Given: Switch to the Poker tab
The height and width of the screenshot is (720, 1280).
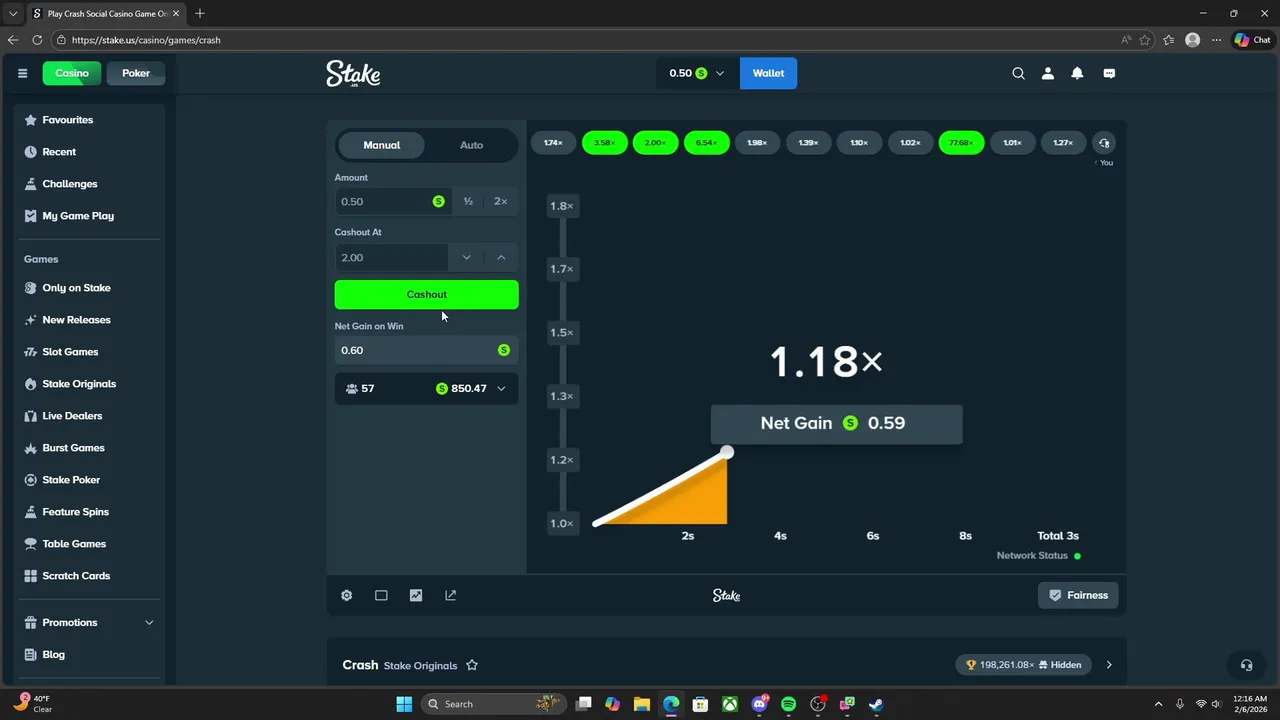Looking at the screenshot, I should tap(136, 73).
